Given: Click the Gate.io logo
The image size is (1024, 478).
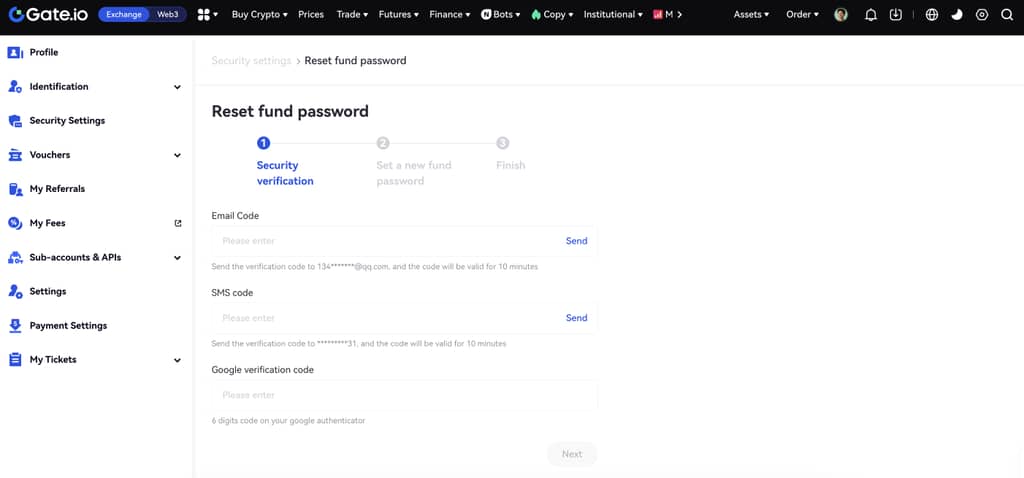Looking at the screenshot, I should (47, 15).
